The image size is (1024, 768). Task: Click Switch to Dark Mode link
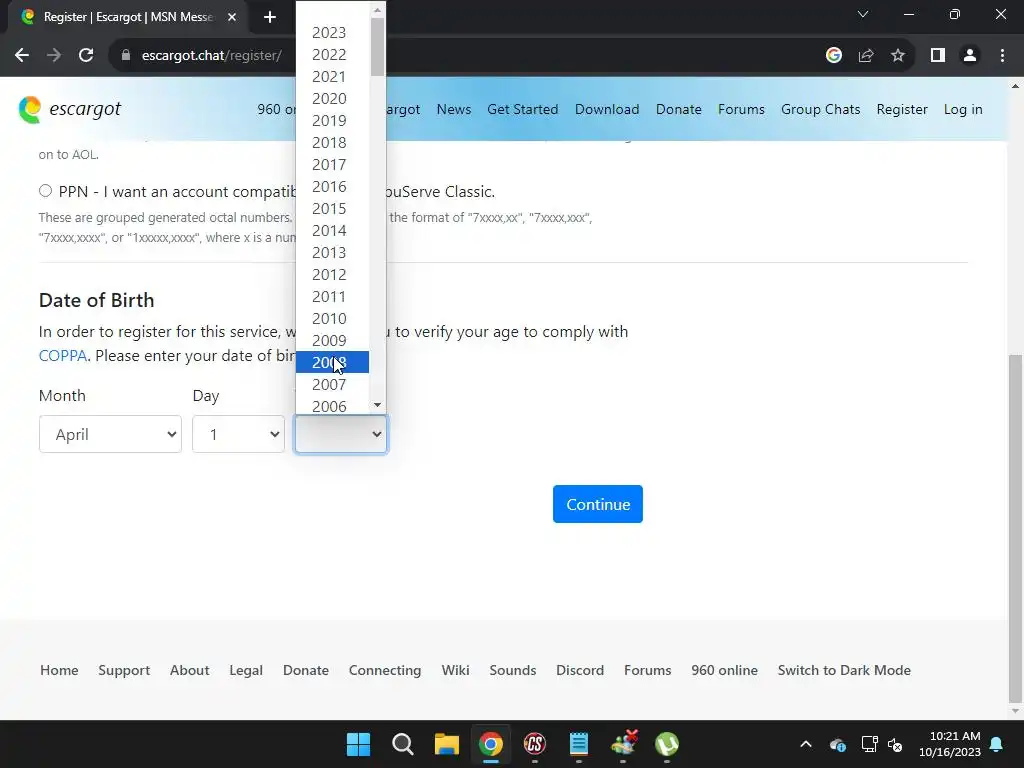(x=844, y=670)
